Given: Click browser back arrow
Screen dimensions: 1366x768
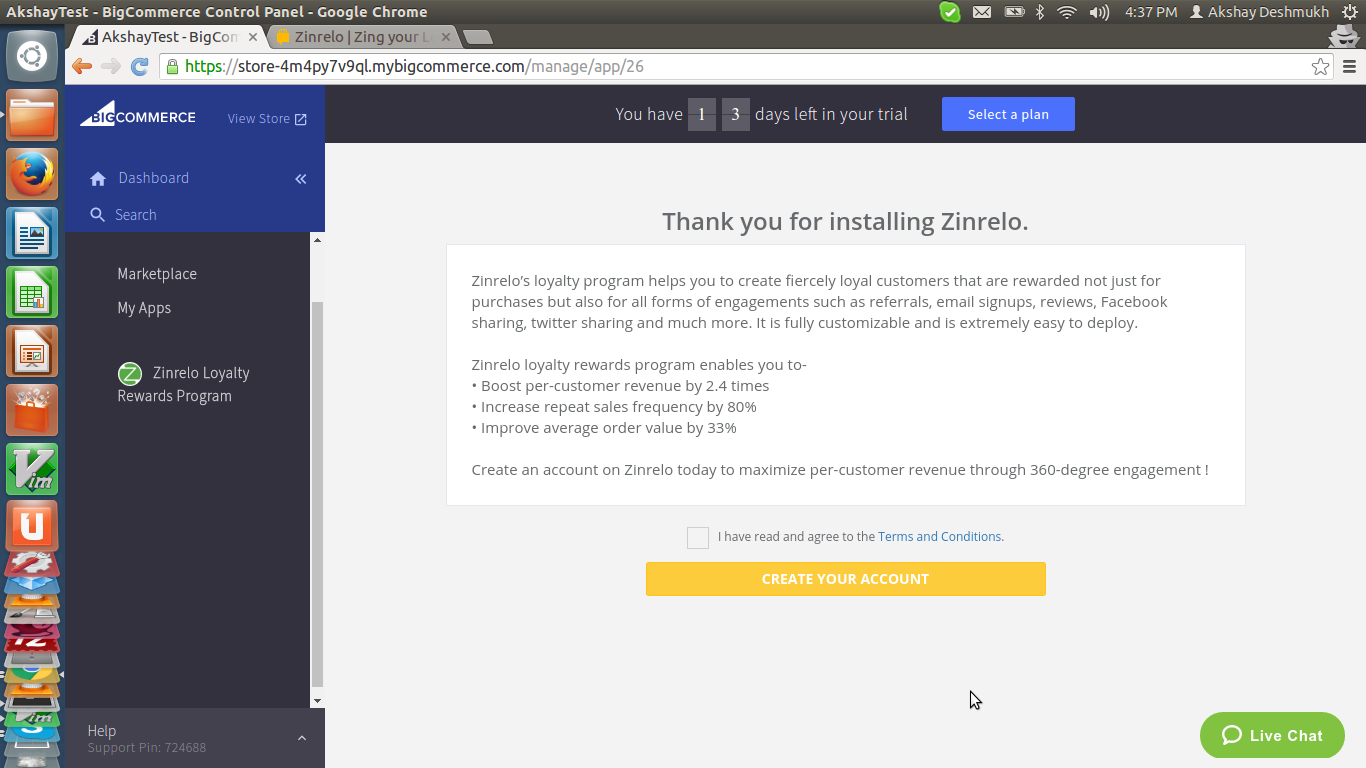Looking at the screenshot, I should (x=82, y=67).
